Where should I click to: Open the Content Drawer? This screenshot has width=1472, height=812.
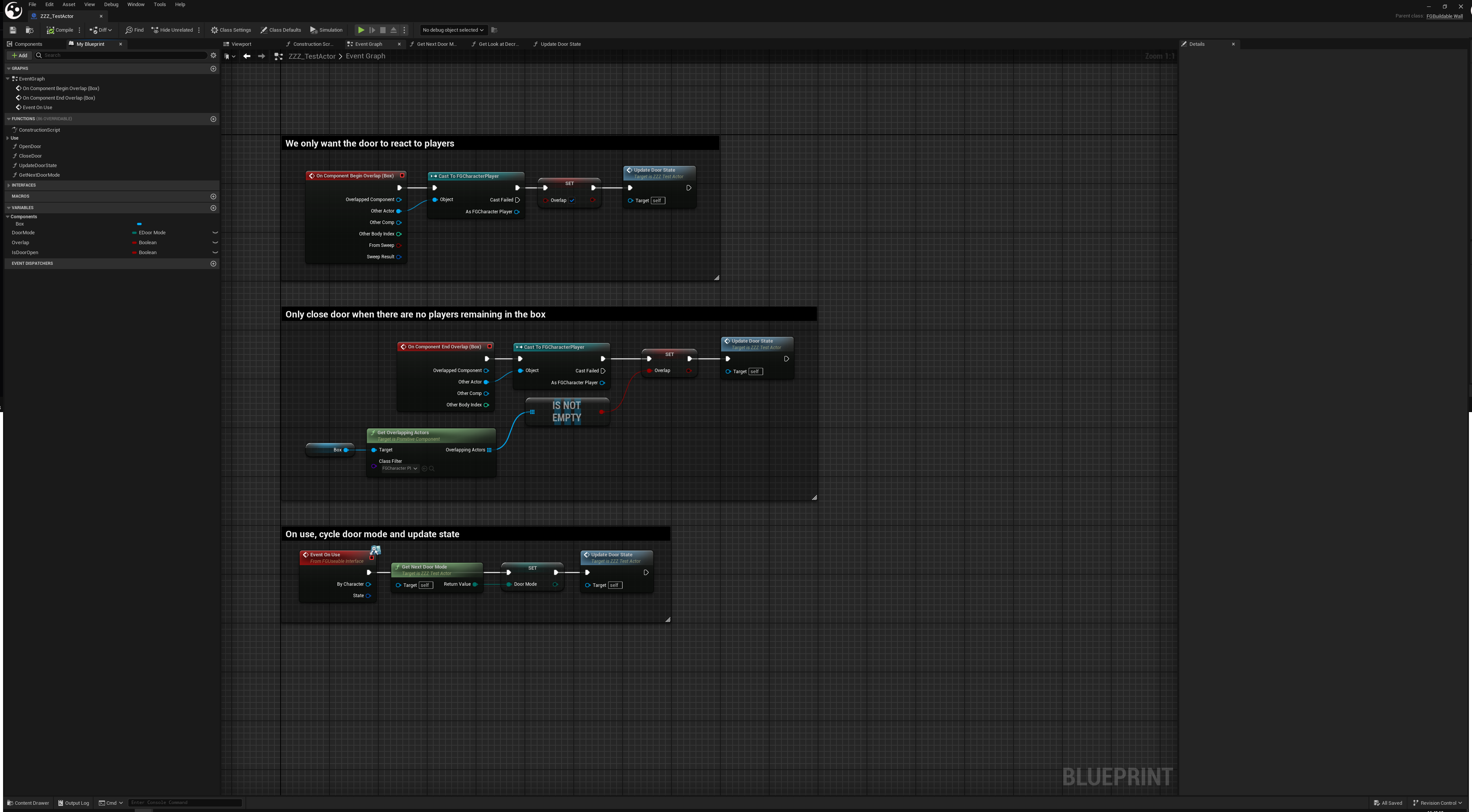pos(27,803)
